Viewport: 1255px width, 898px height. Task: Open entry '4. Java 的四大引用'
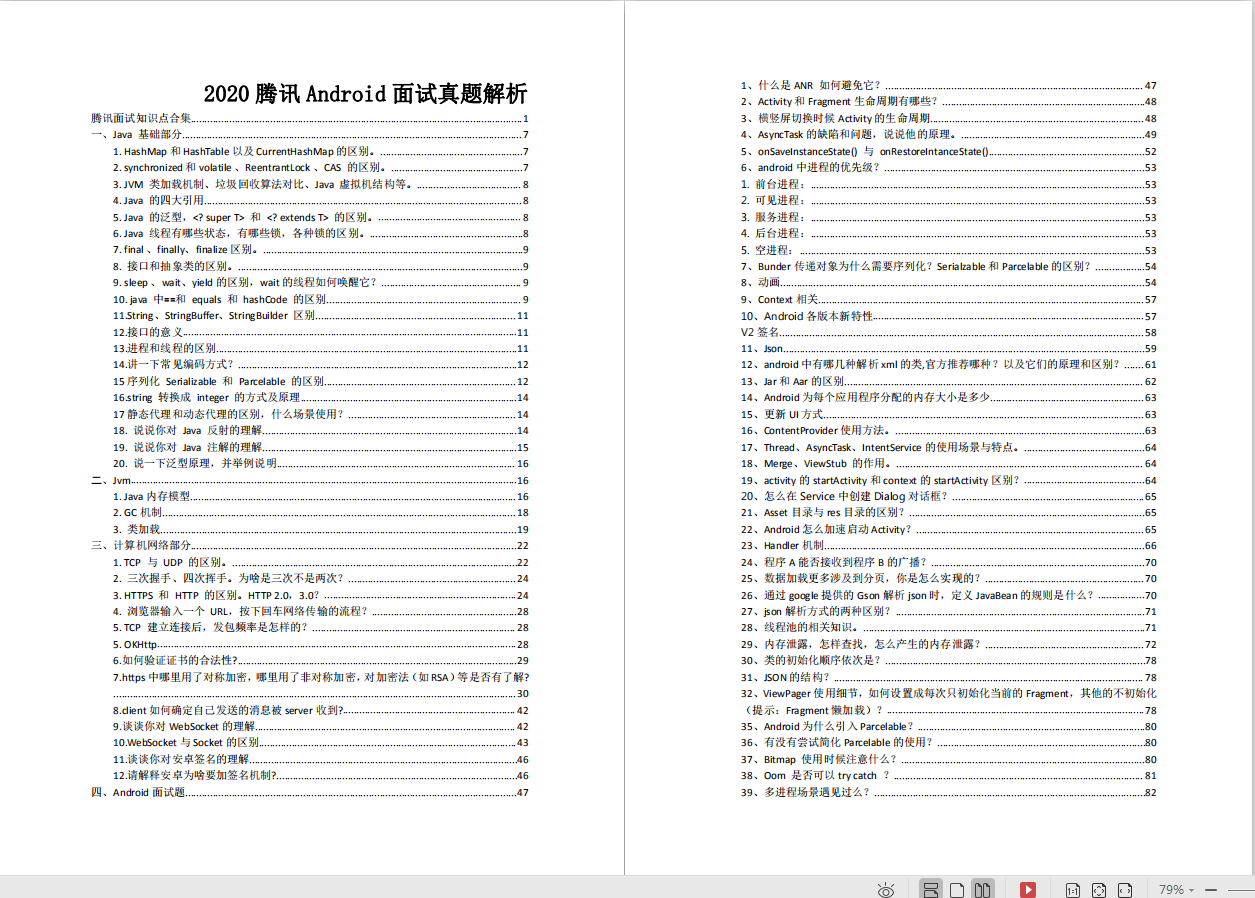(320, 201)
